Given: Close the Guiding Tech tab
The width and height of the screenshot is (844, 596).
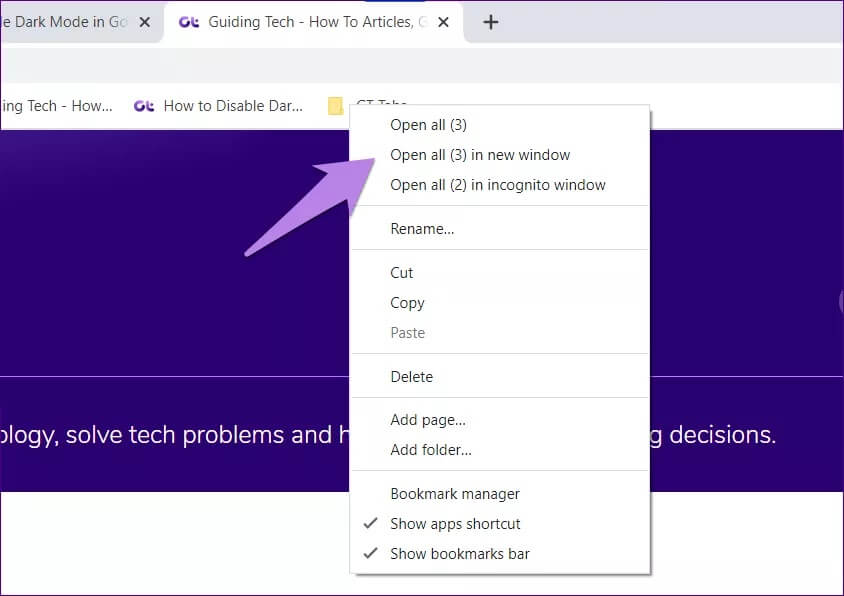Looking at the screenshot, I should click(x=443, y=22).
